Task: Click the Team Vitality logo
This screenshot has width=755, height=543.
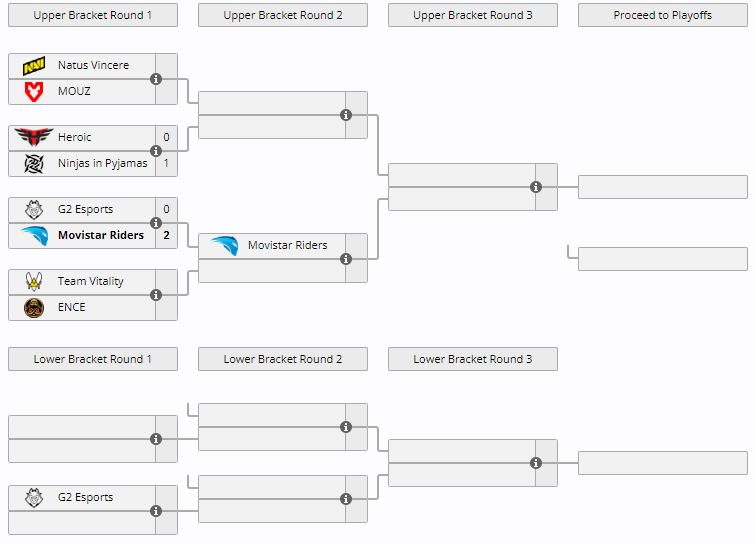Action: click(x=34, y=282)
